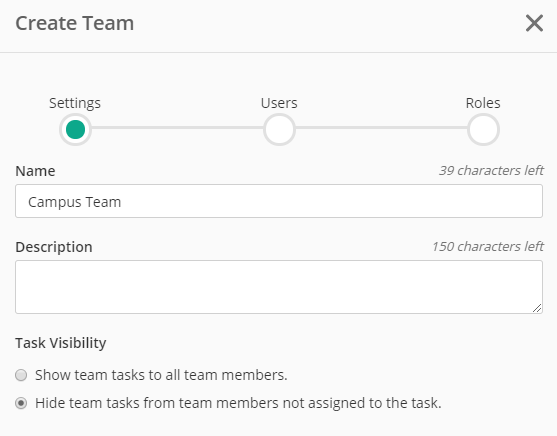Image resolution: width=557 pixels, height=436 pixels.
Task: Switch to the Roles step label
Action: coord(483,103)
